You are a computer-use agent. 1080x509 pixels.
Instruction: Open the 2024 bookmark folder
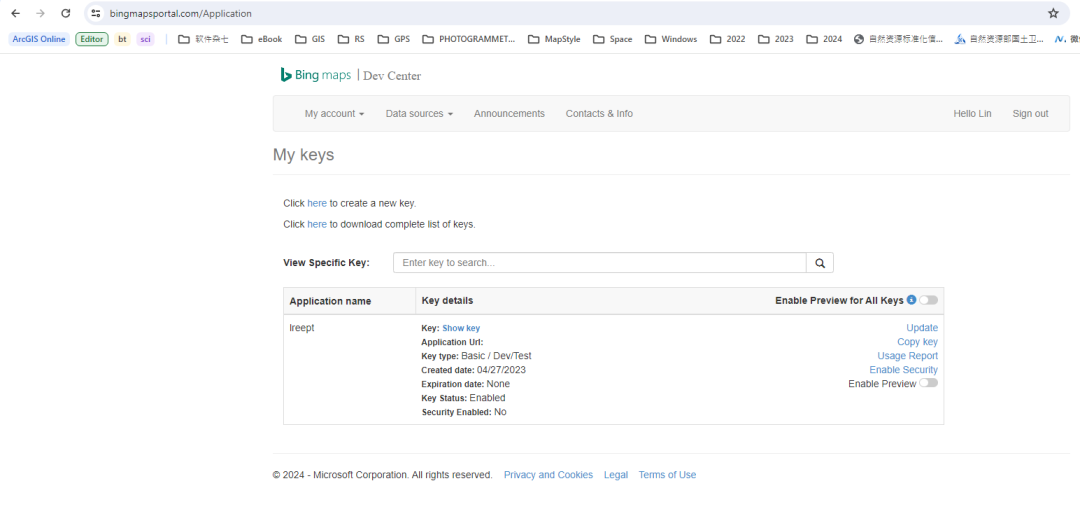[x=824, y=39]
